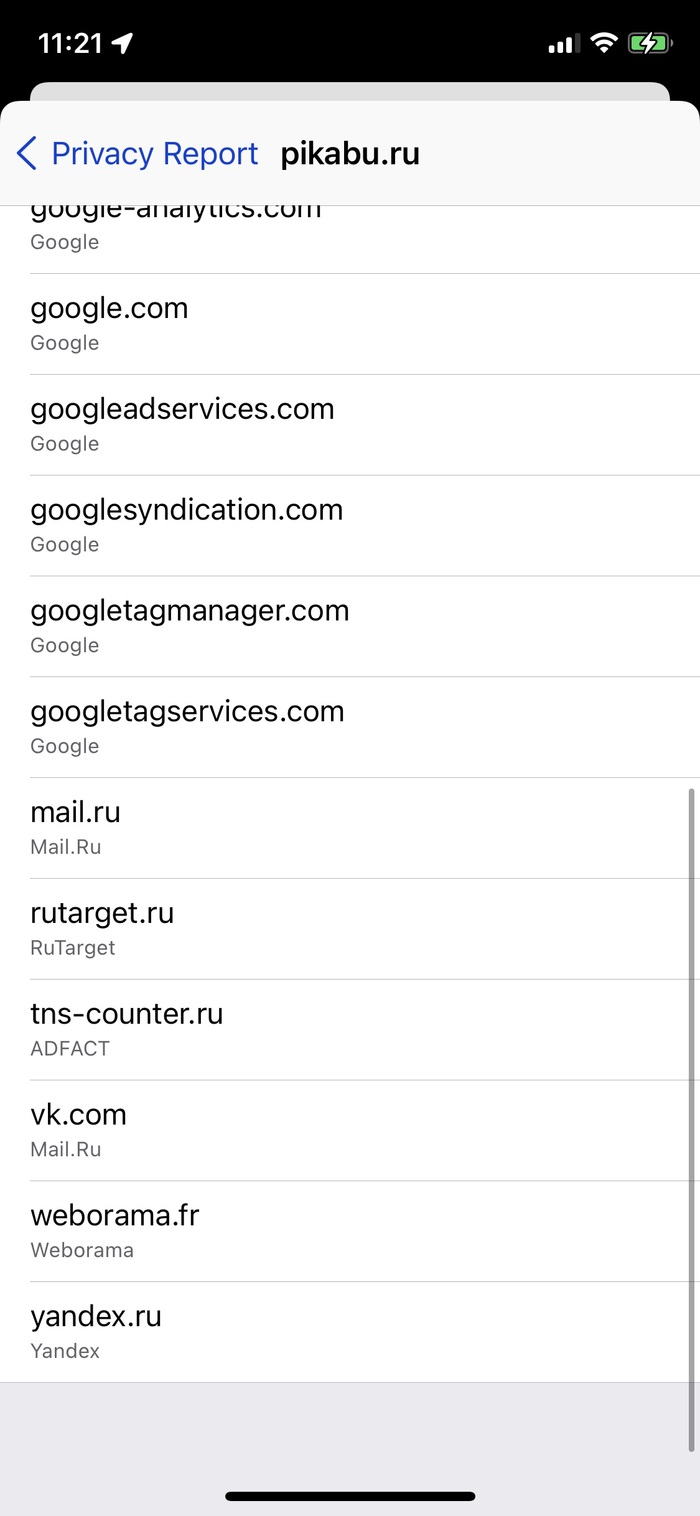Click the vertical scrollbar indicator
Image resolution: width=700 pixels, height=1516 pixels.
692,1120
